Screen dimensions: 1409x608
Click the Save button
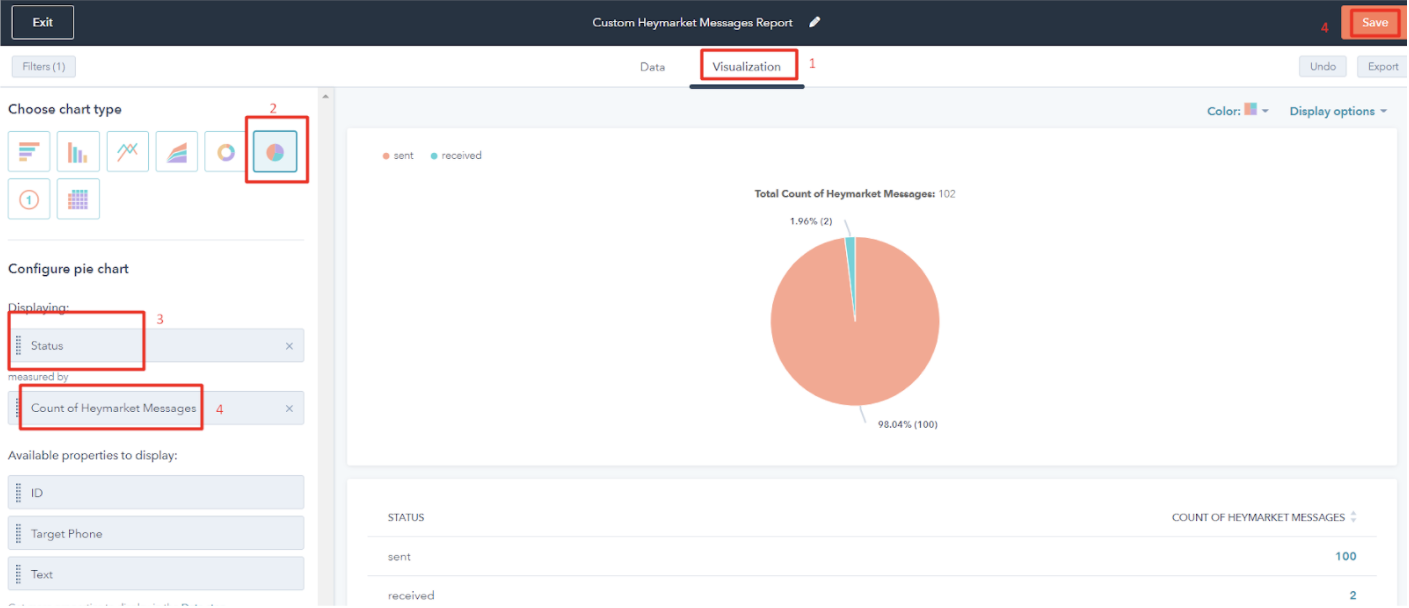pos(1375,22)
